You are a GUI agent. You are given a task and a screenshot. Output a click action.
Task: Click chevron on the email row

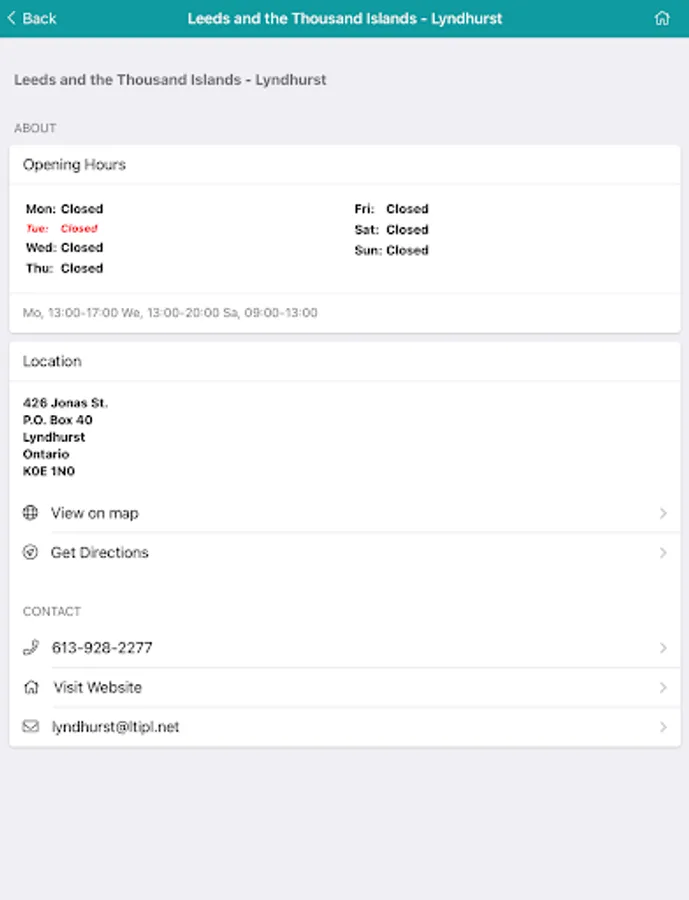[x=663, y=727]
